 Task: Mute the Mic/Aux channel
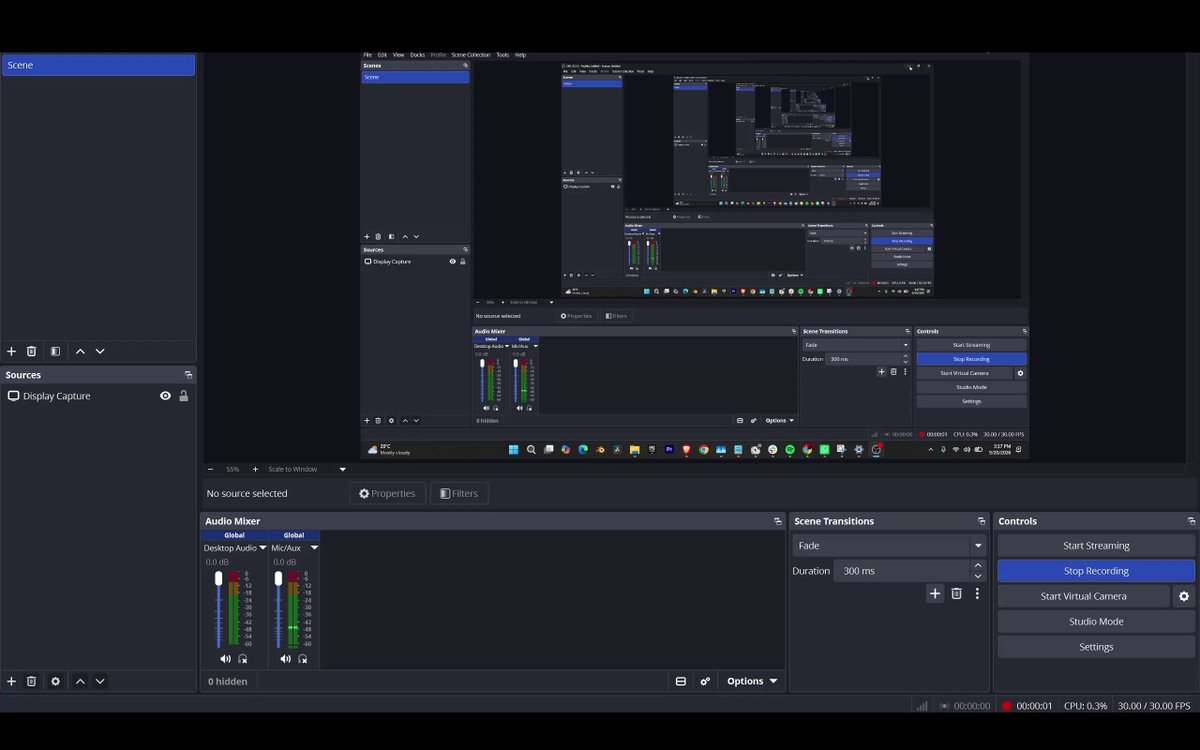click(285, 659)
